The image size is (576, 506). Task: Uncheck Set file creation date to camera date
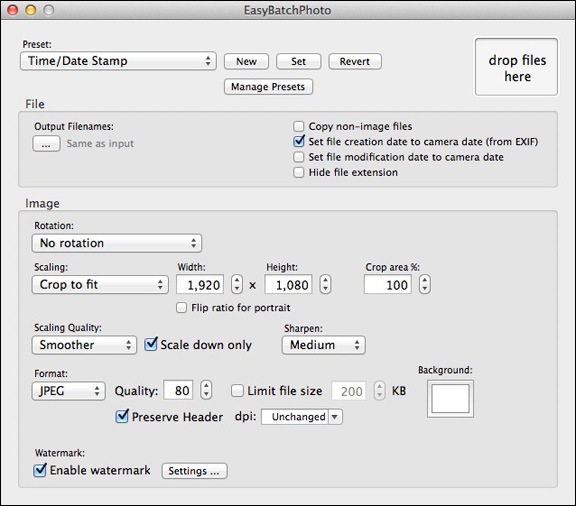pos(299,141)
